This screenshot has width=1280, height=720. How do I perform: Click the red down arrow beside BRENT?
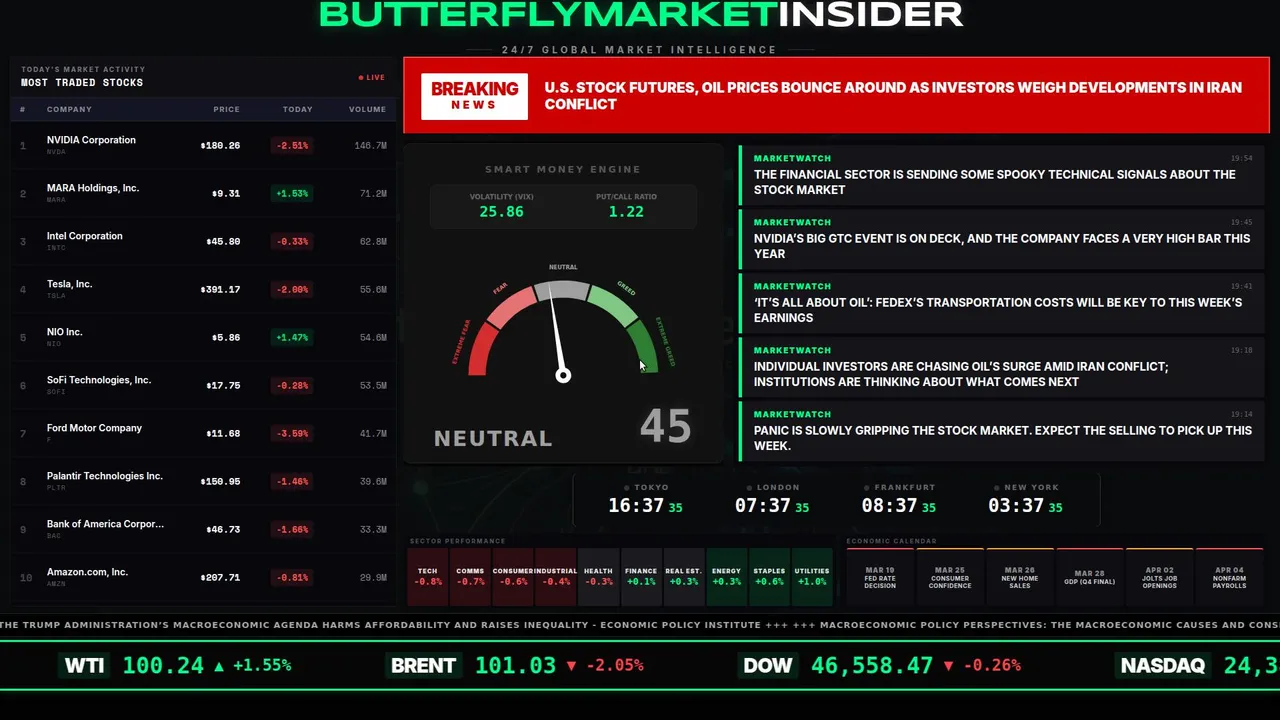point(571,665)
